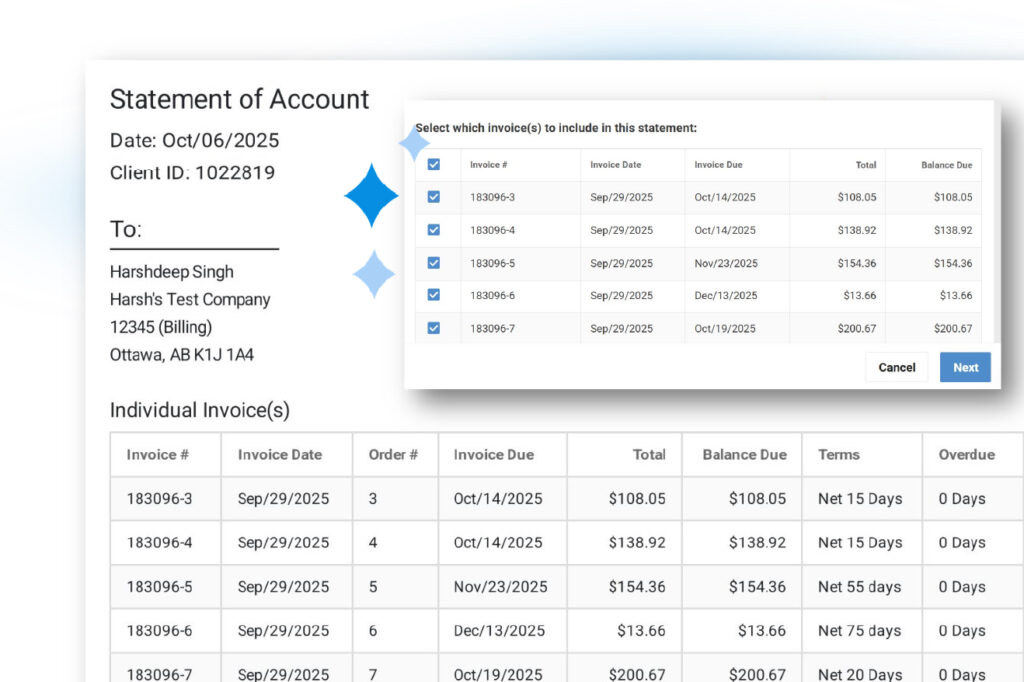The width and height of the screenshot is (1024, 682).
Task: Select the Terms column header
Action: coord(838,454)
